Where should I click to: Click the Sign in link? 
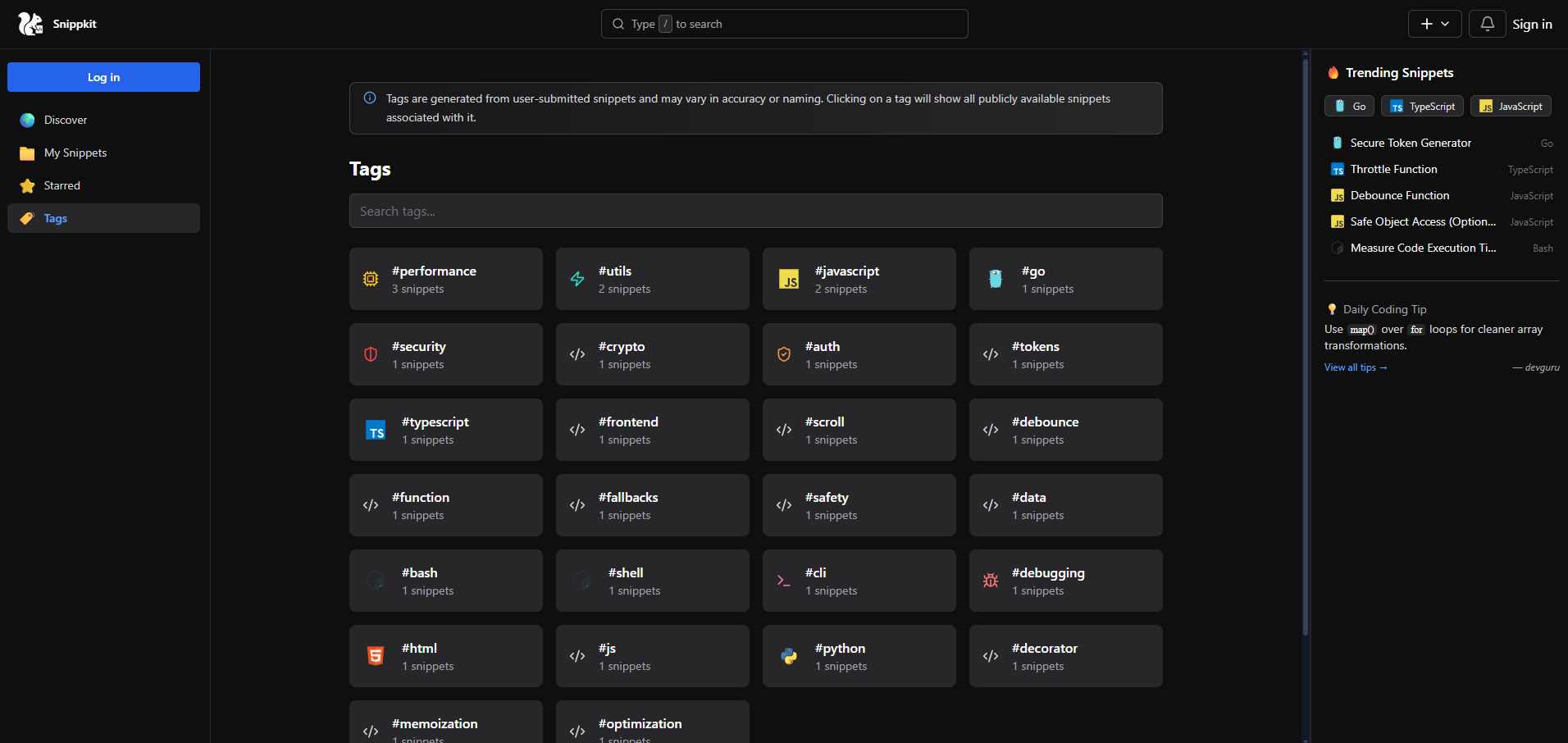pyautogui.click(x=1532, y=24)
